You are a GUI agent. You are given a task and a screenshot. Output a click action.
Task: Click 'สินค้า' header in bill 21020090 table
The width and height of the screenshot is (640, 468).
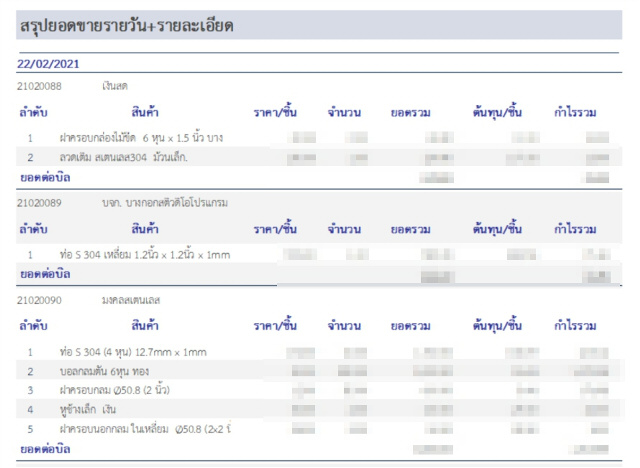pos(145,326)
